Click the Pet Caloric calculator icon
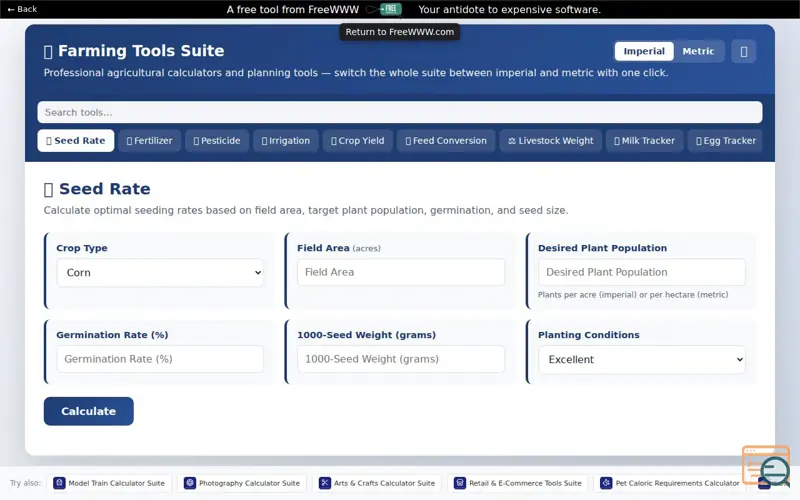 coord(606,483)
